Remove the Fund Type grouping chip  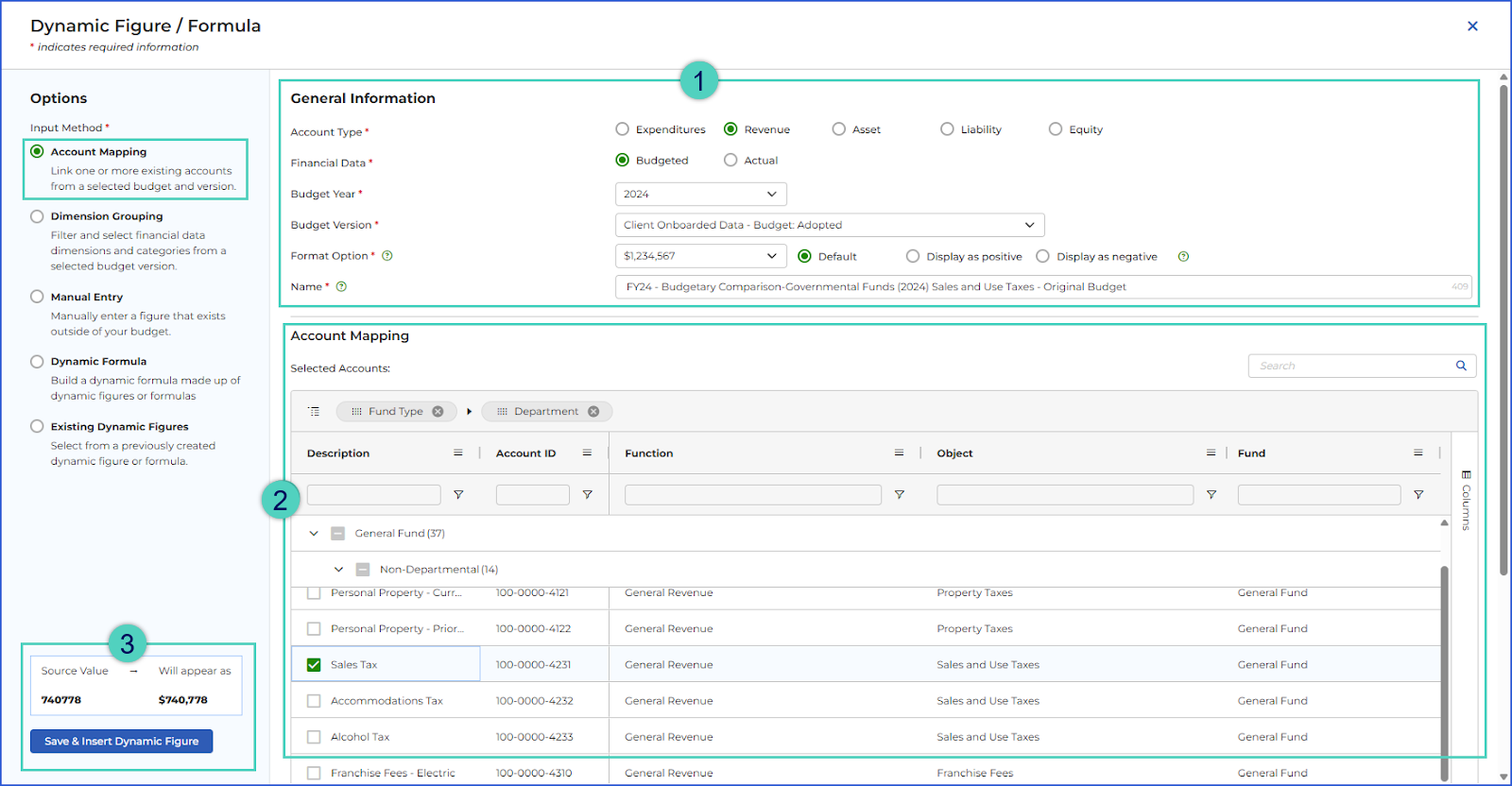point(438,412)
